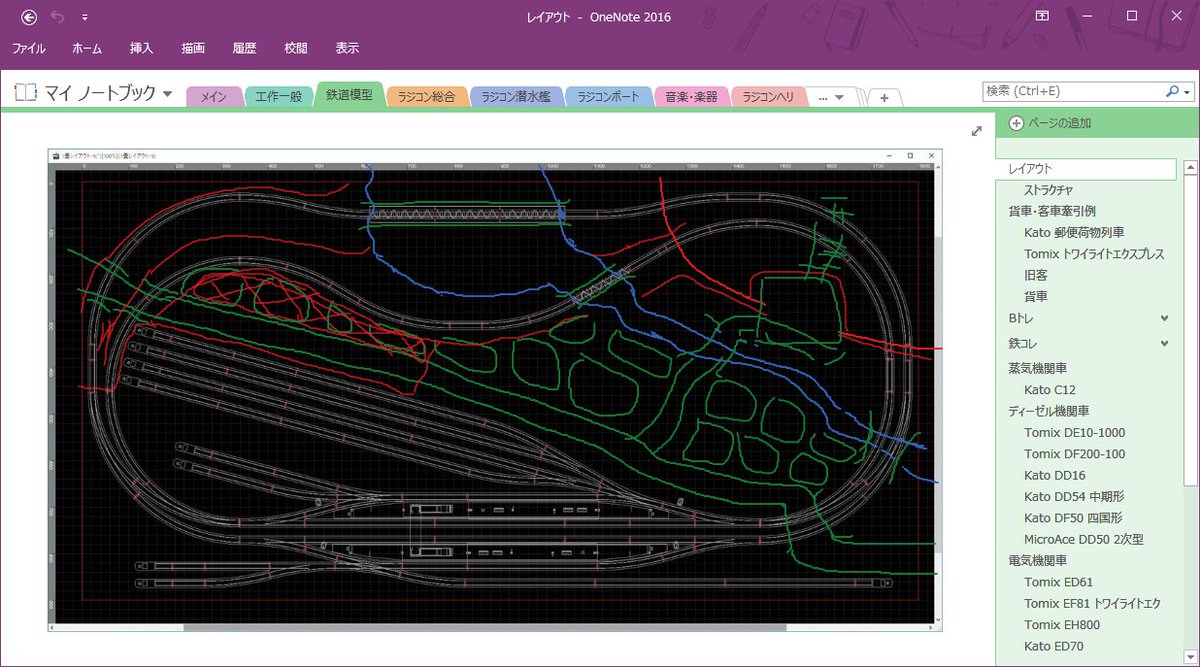Click in the 検索 (Ctrl+E) search box
This screenshot has width=1200, height=667.
(1072, 91)
